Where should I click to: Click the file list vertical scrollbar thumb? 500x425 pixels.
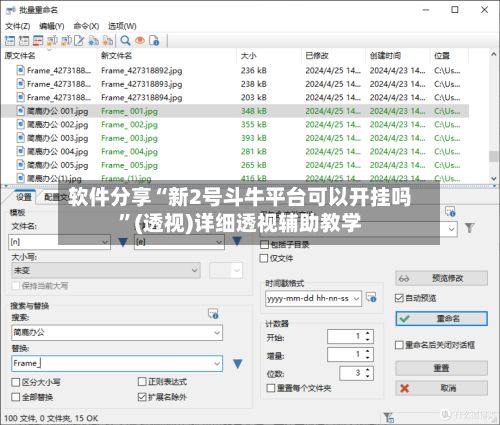pos(494,156)
